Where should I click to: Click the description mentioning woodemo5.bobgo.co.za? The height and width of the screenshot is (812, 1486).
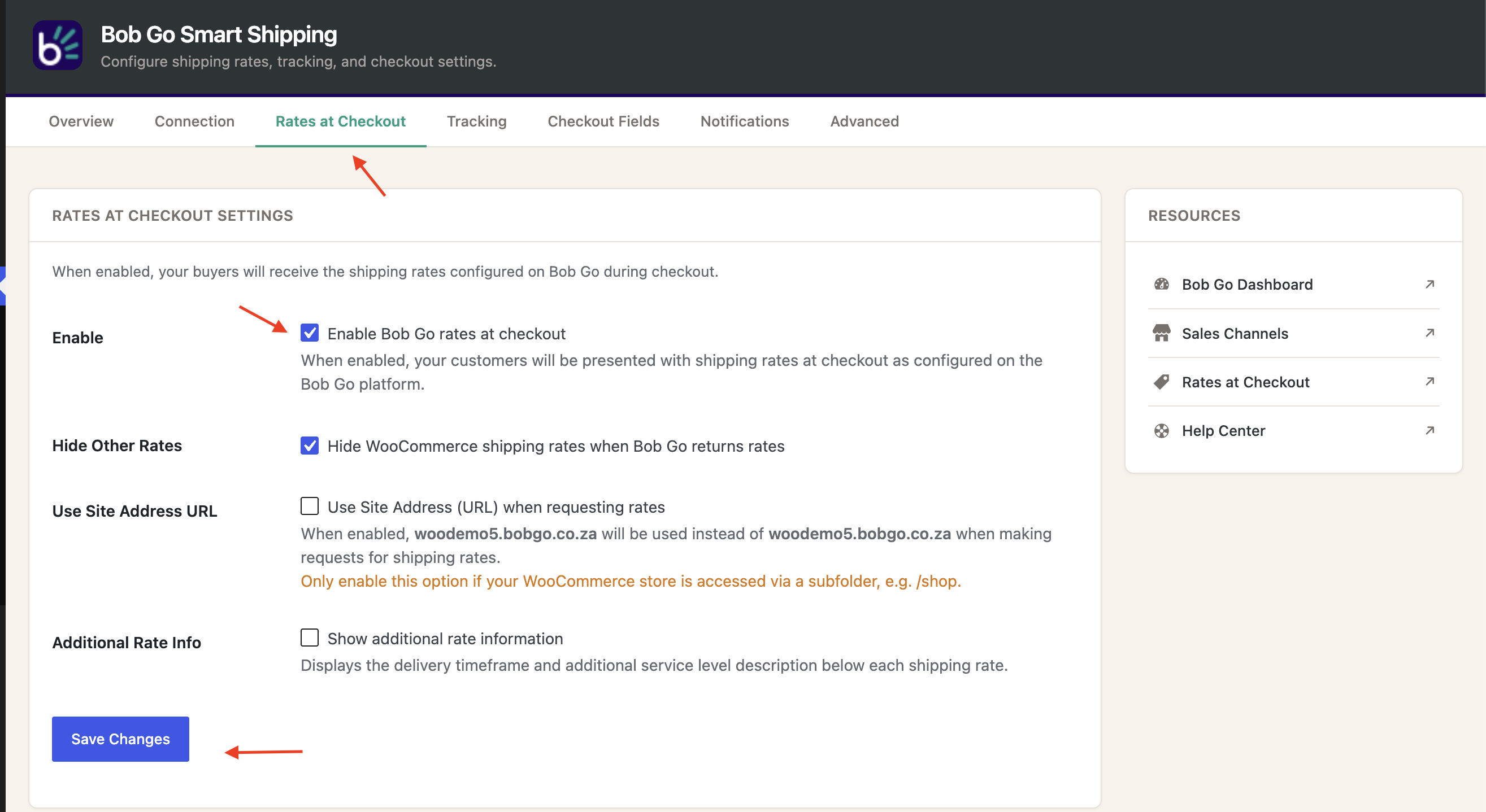coord(676,545)
